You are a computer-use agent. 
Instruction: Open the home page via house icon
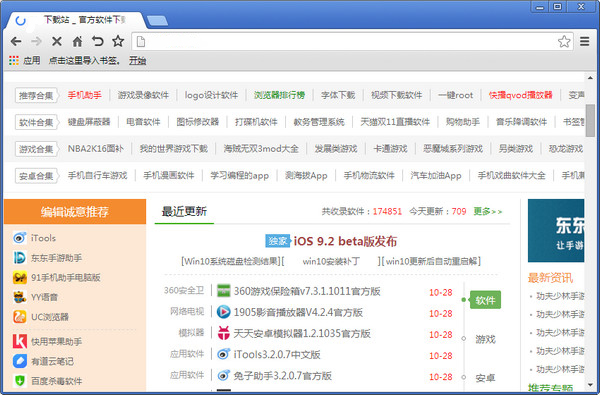(78, 41)
